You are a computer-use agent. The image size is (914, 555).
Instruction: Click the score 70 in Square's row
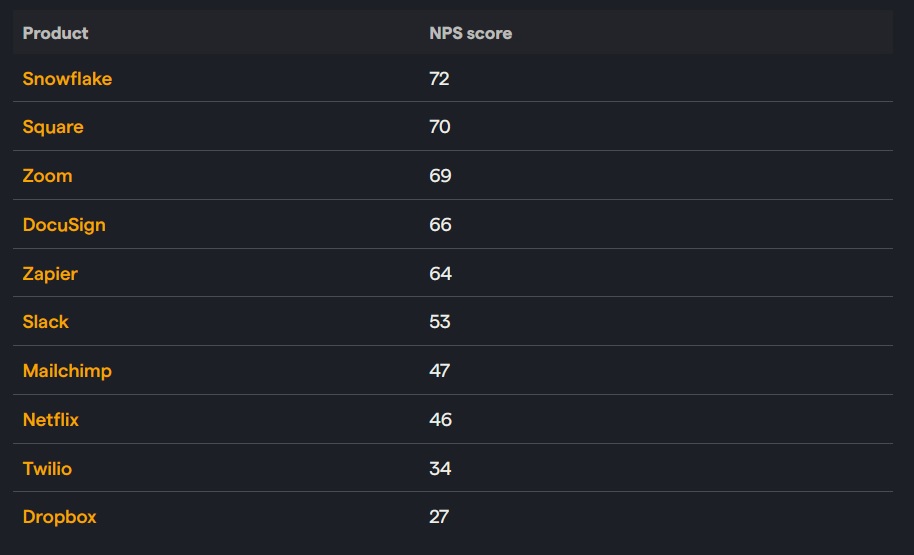pyautogui.click(x=440, y=127)
